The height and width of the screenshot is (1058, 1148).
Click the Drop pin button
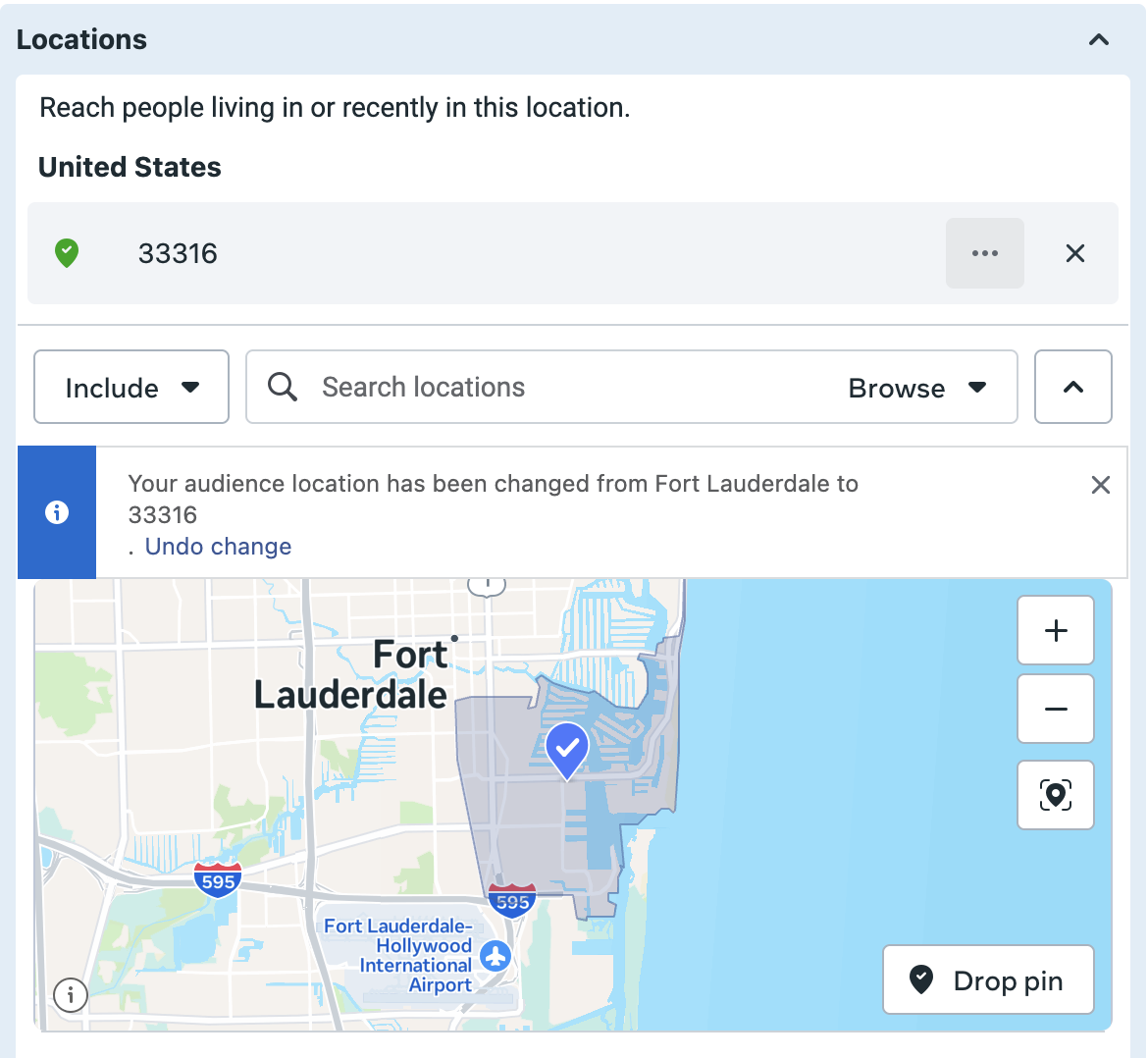(x=988, y=979)
